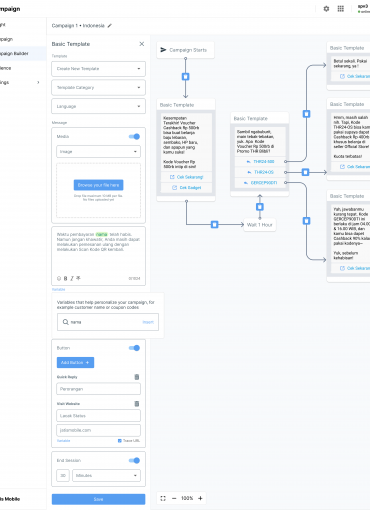Viewport: 370px width, 510px height.
Task: Click THR24-OS quick reply option
Action: [260, 172]
